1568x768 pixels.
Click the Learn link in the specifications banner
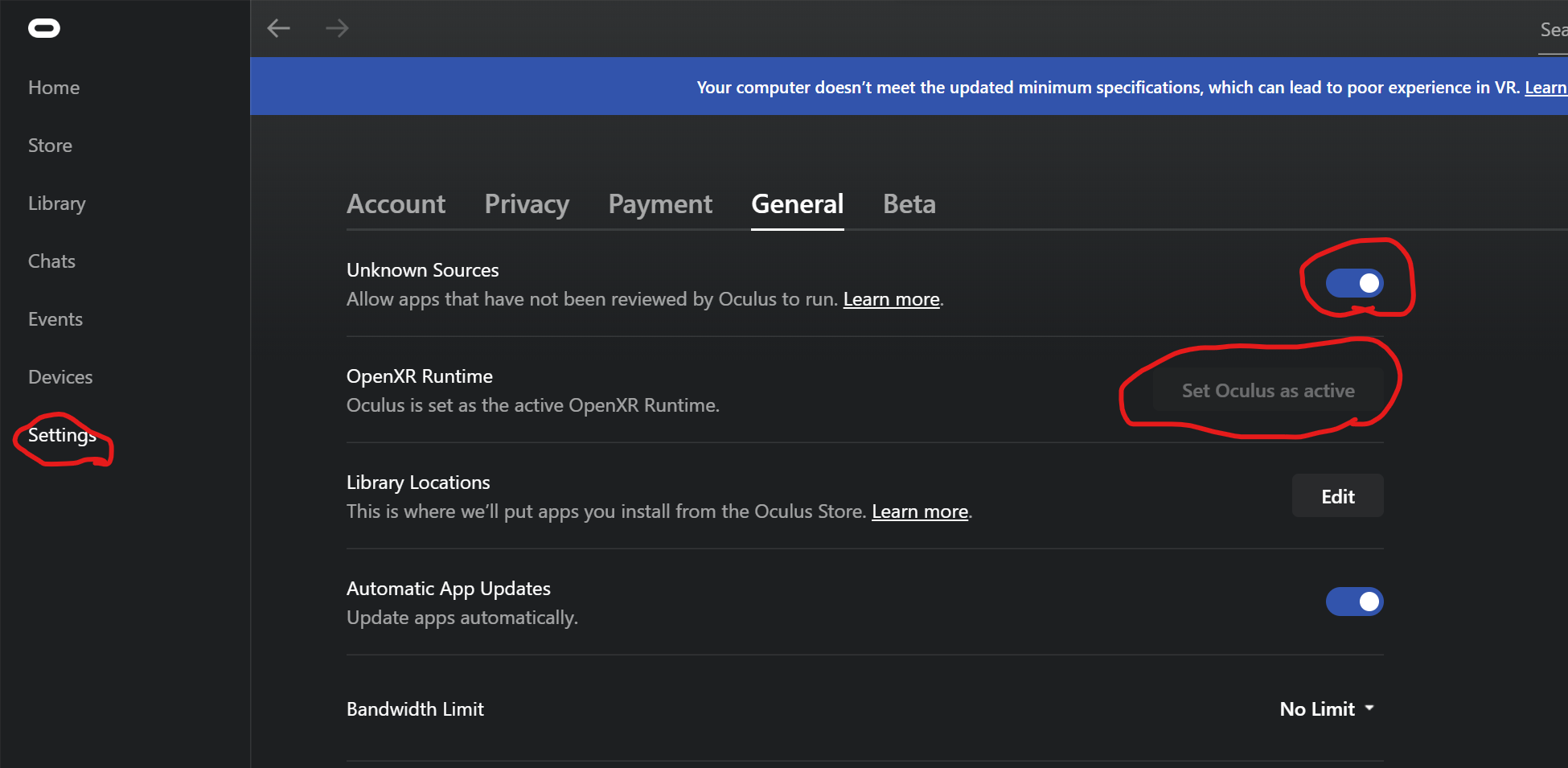1546,87
